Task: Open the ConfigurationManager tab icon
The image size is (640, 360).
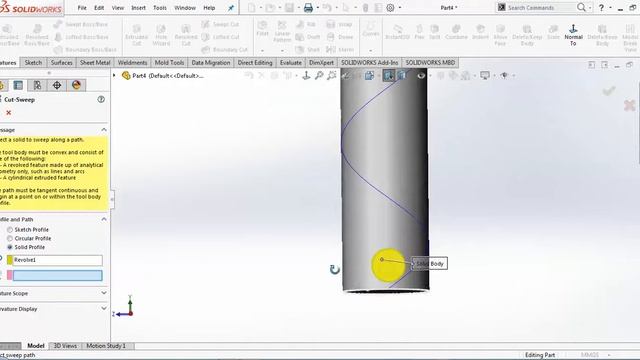Action: point(37,85)
